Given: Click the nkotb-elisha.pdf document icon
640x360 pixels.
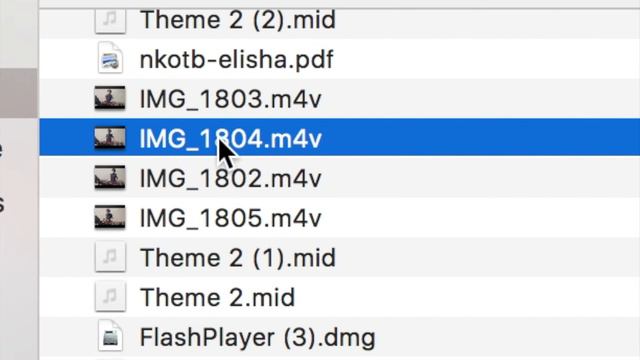Looking at the screenshot, I should (x=110, y=59).
